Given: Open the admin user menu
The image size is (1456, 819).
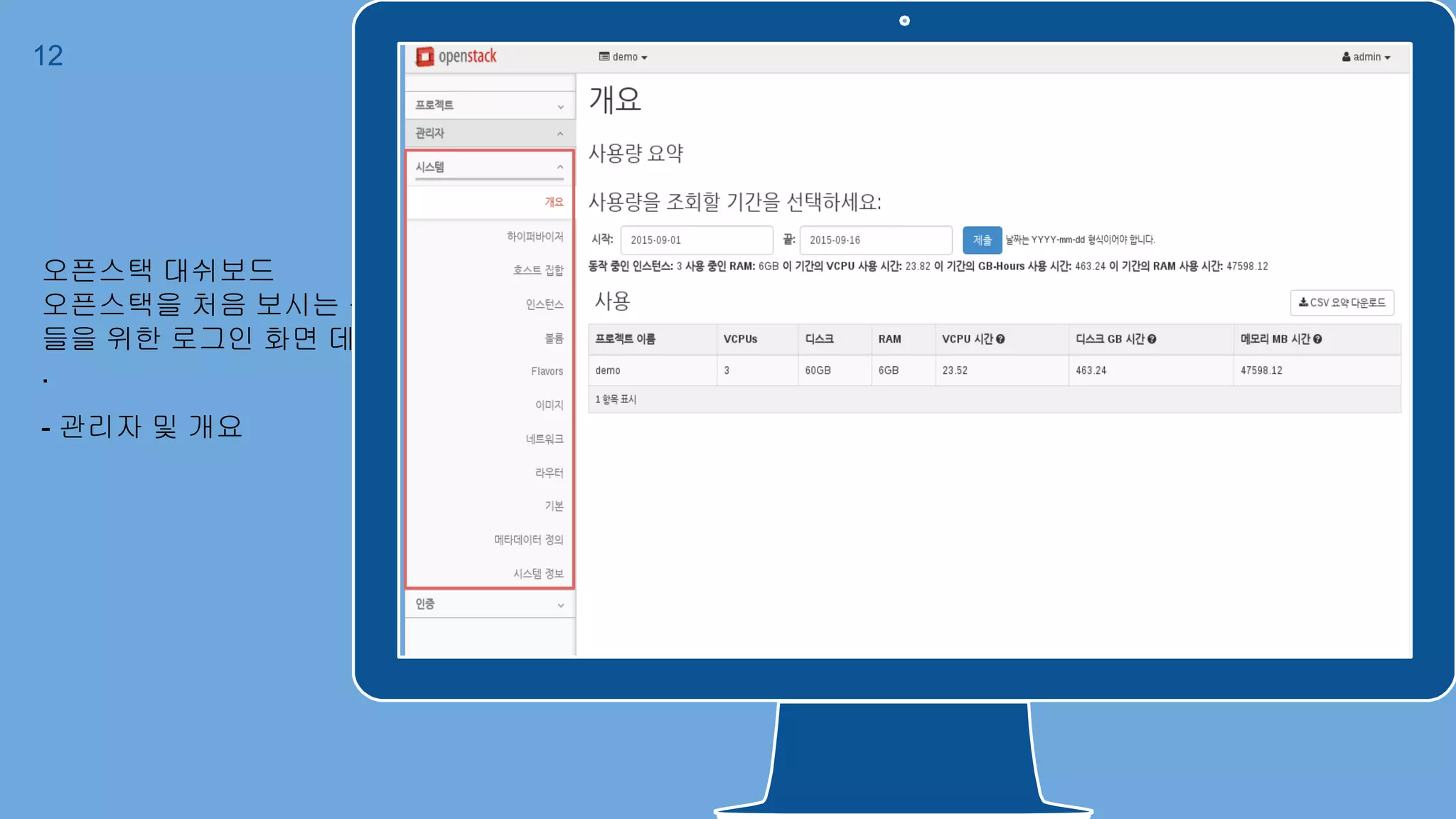Looking at the screenshot, I should pyautogui.click(x=1366, y=57).
